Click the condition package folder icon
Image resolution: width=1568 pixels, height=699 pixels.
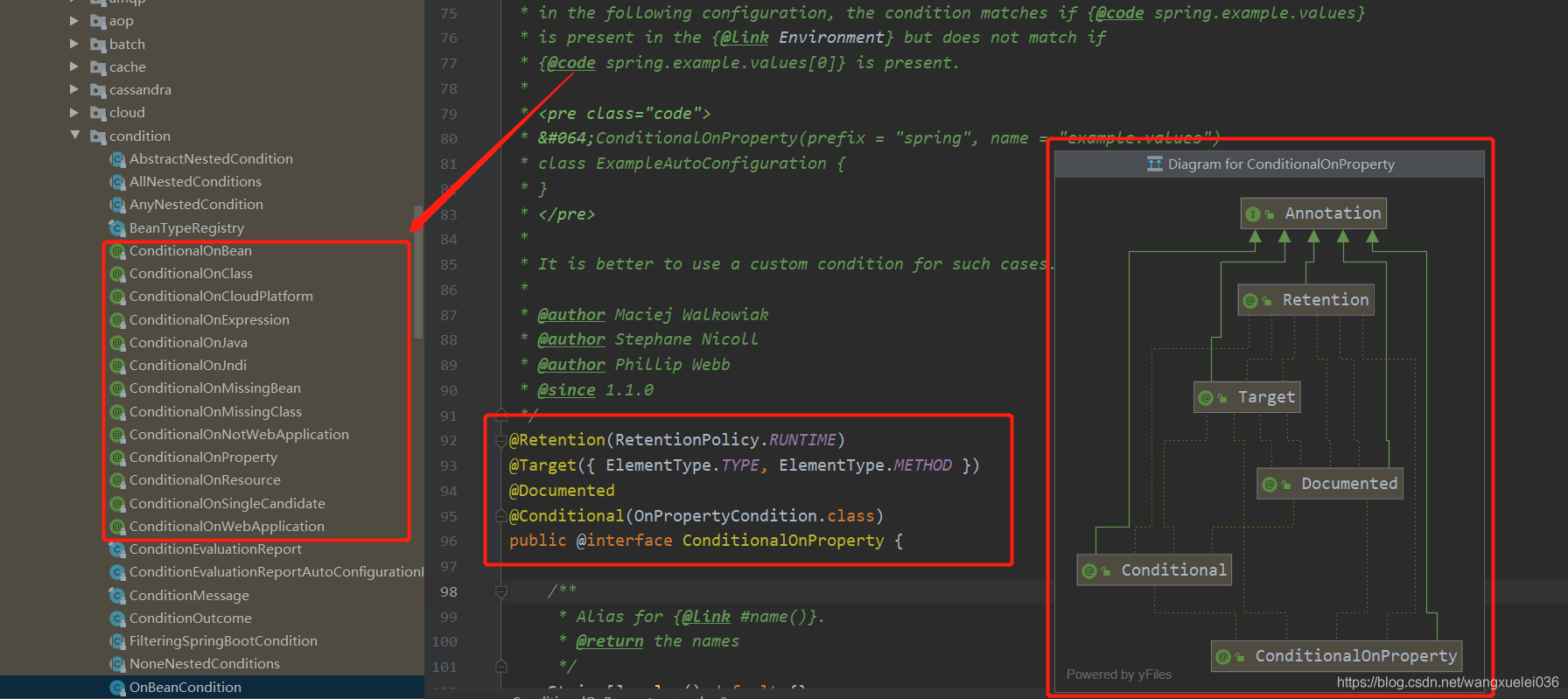(98, 136)
